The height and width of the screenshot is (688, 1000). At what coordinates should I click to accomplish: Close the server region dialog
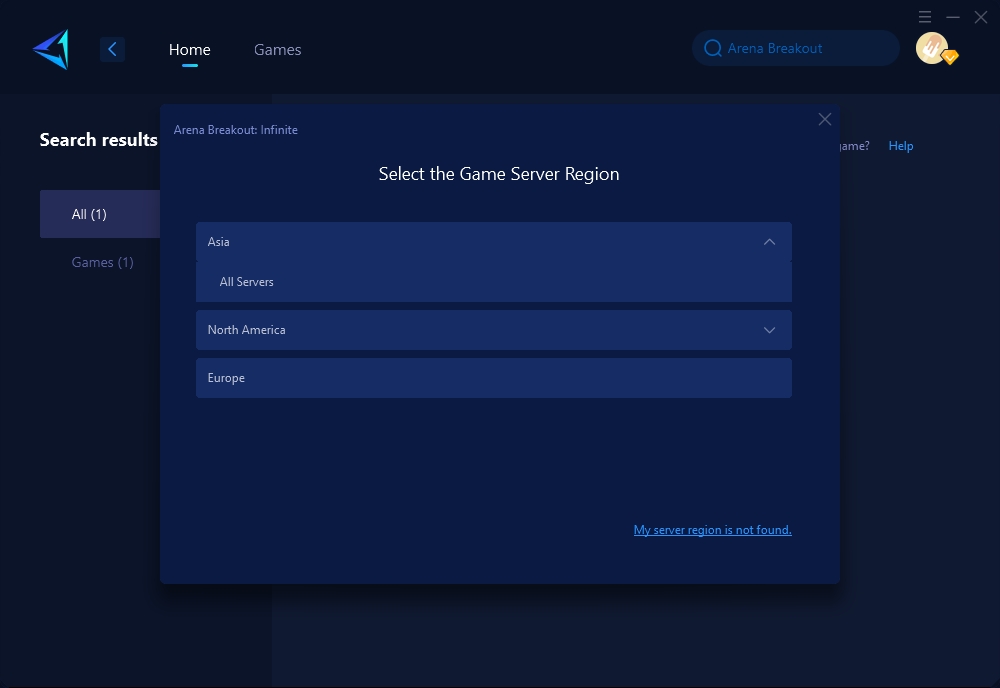coord(825,119)
